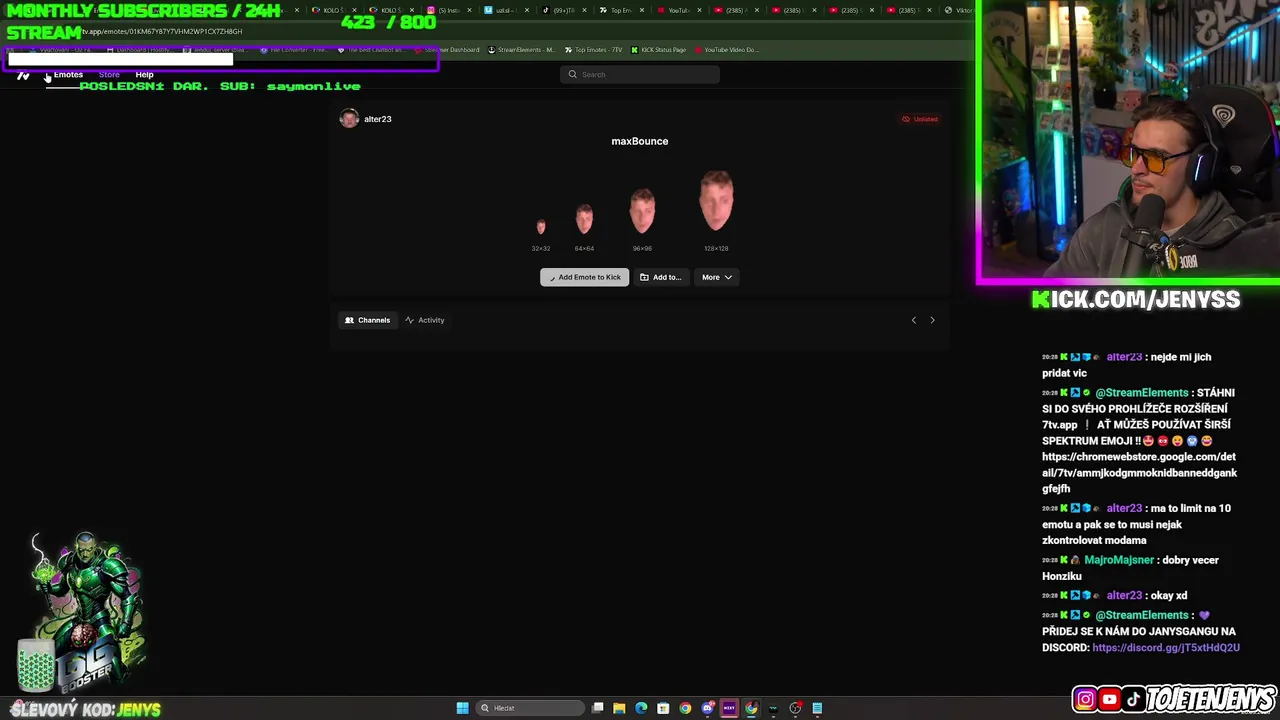The width and height of the screenshot is (1280, 720).
Task: Select the 64x64 emote preview
Action: [x=584, y=220]
